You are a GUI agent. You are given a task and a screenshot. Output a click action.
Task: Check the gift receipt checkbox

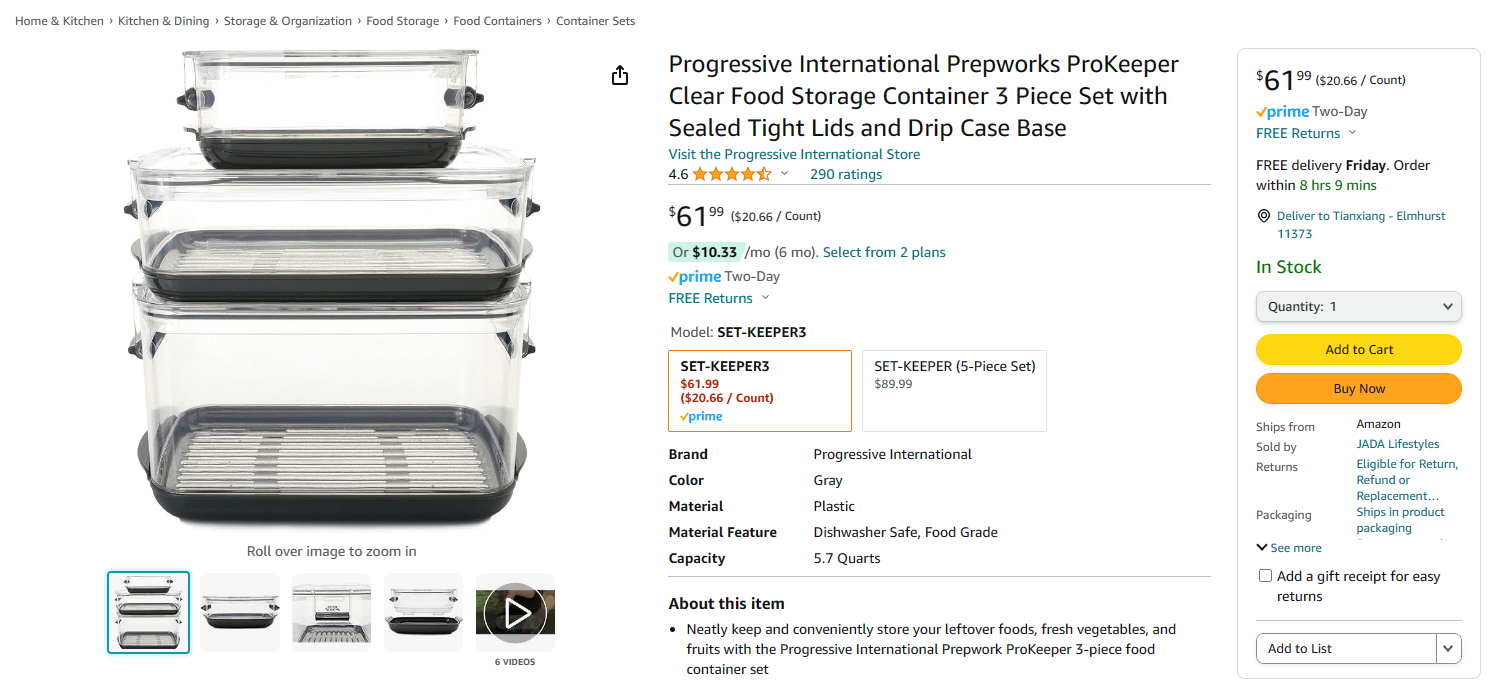pos(1265,576)
